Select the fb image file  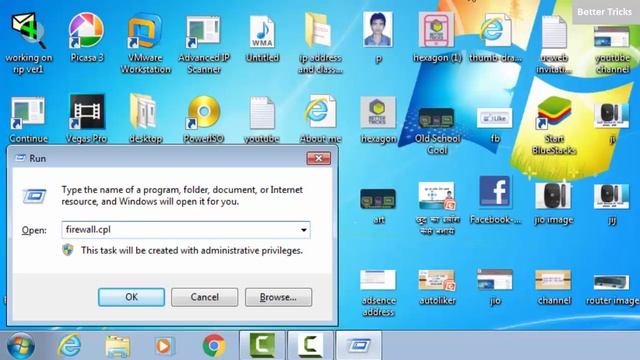click(495, 126)
